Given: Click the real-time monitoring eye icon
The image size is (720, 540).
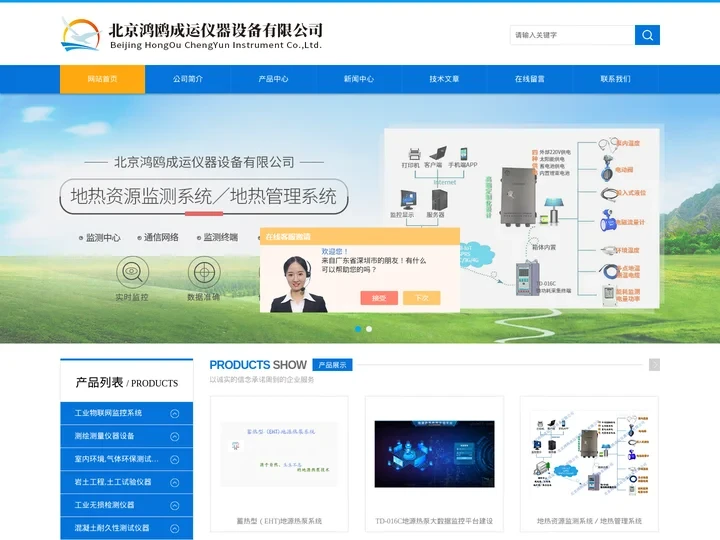Looking at the screenshot, I should [x=132, y=272].
